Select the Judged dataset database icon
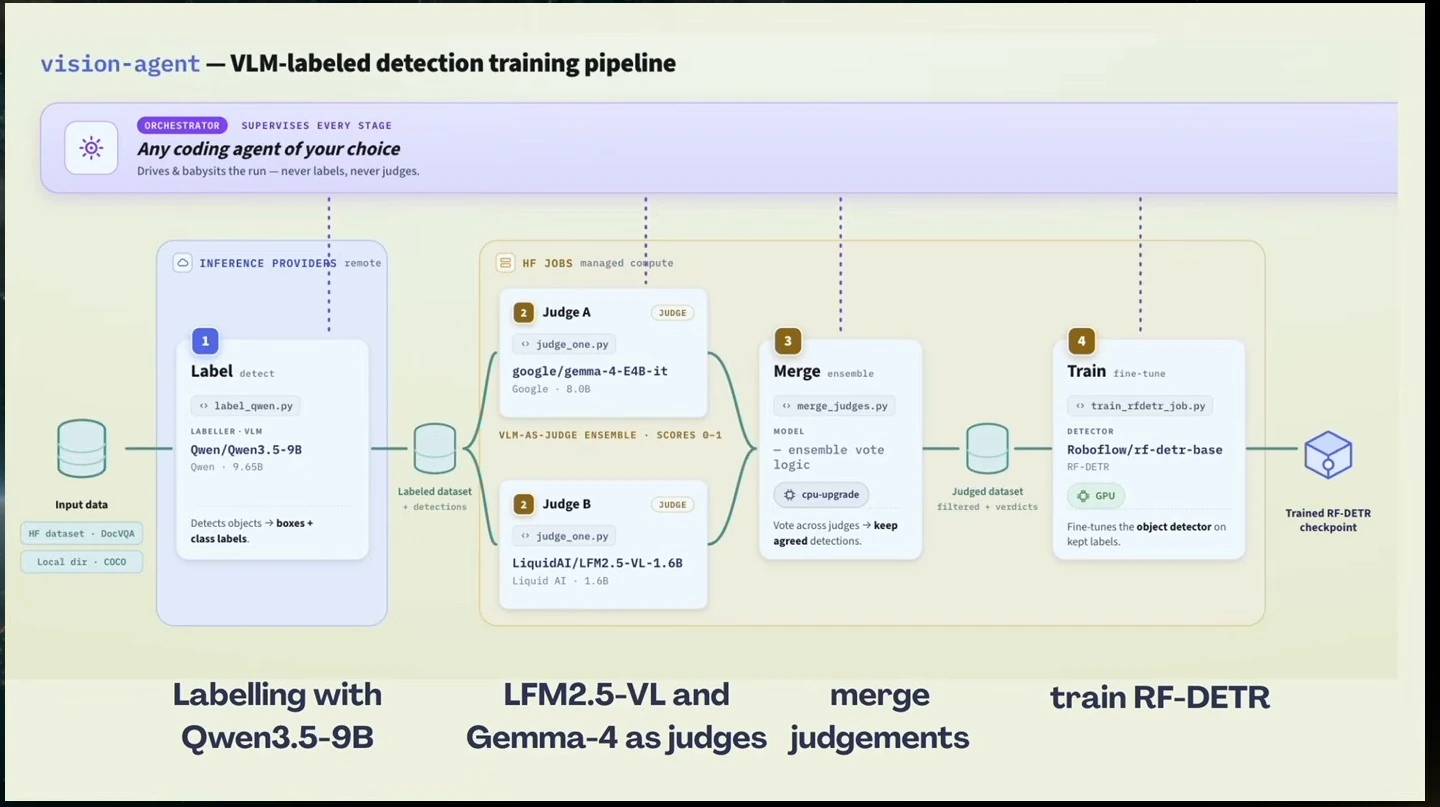Image resolution: width=1440 pixels, height=807 pixels. 987,448
